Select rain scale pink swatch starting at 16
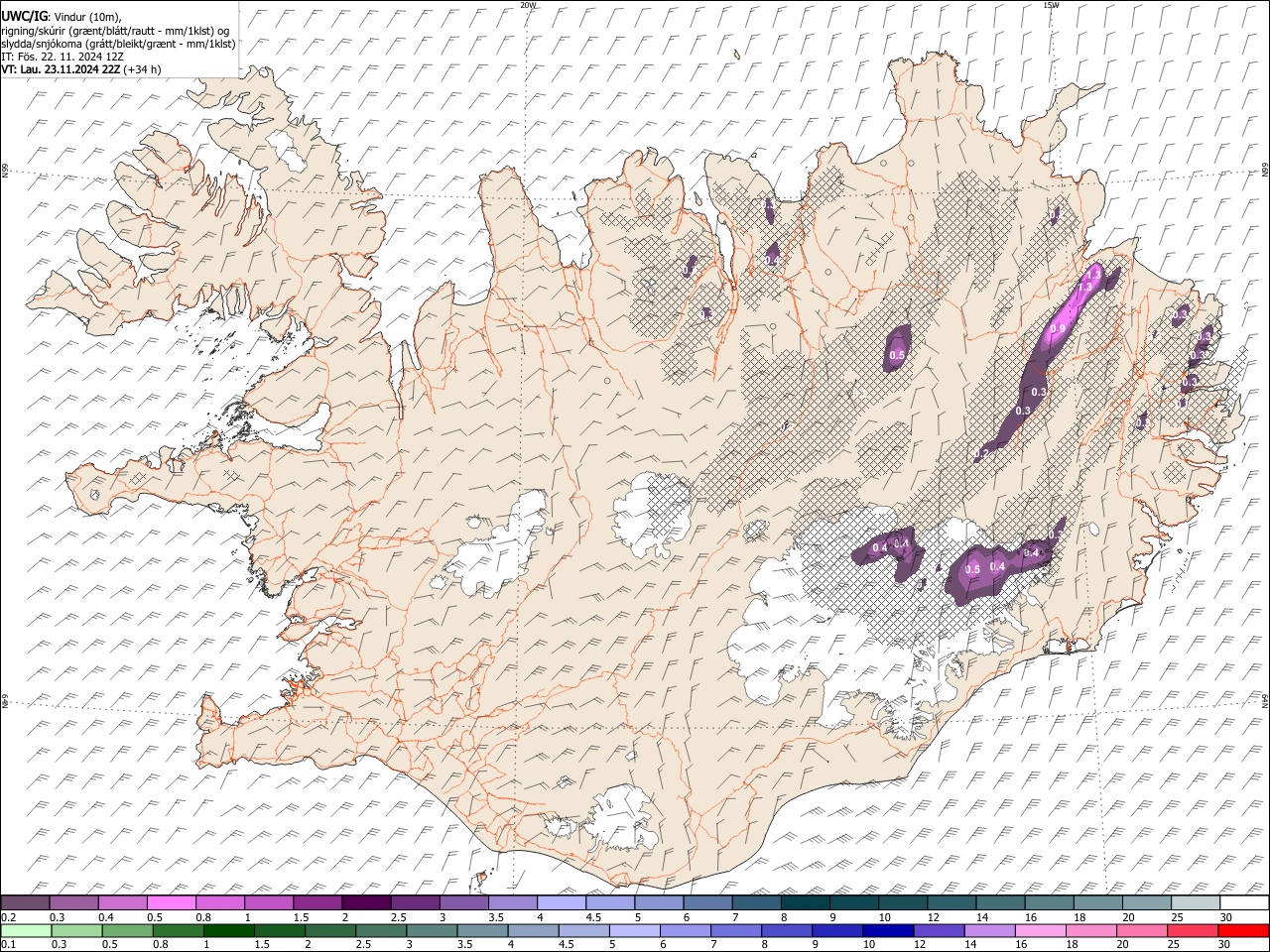Screen dimensions: 1270x952 tap(1040, 930)
